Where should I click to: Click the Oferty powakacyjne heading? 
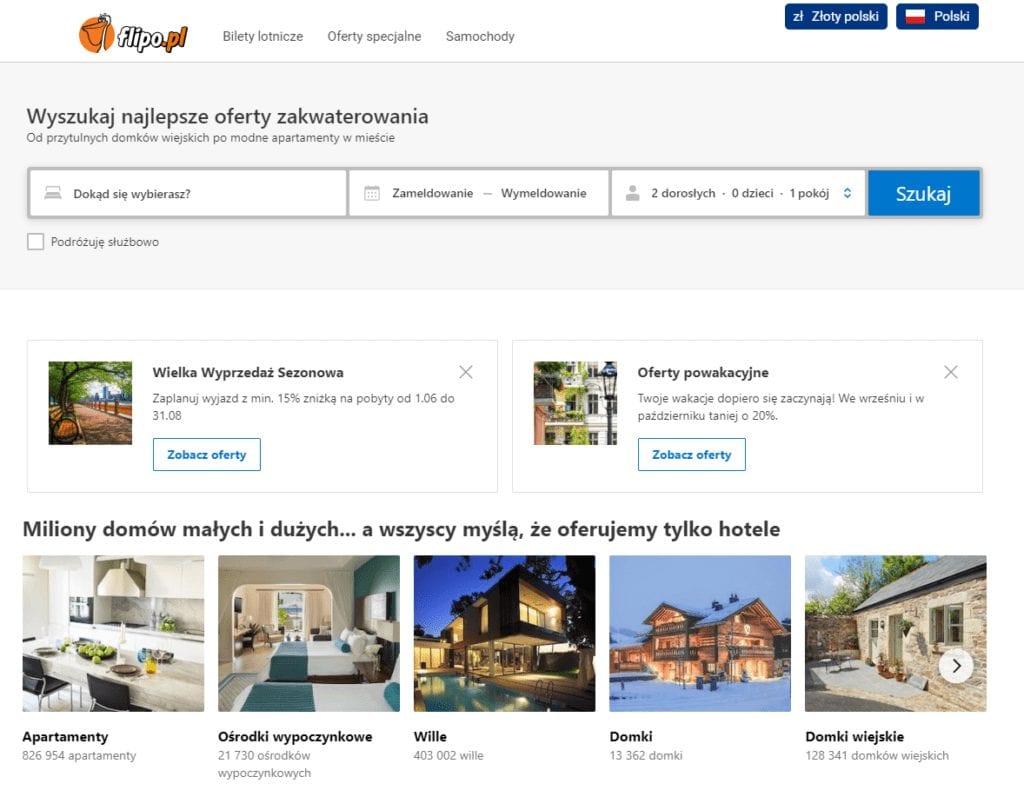coord(703,372)
